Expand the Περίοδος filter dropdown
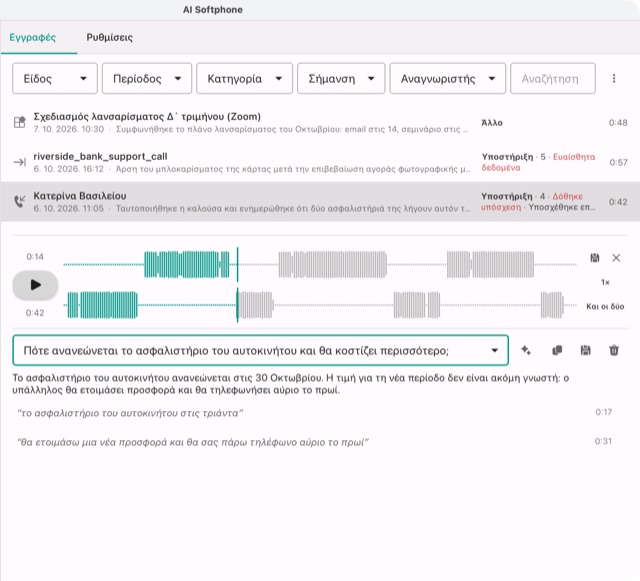This screenshot has width=640, height=581. (147, 78)
